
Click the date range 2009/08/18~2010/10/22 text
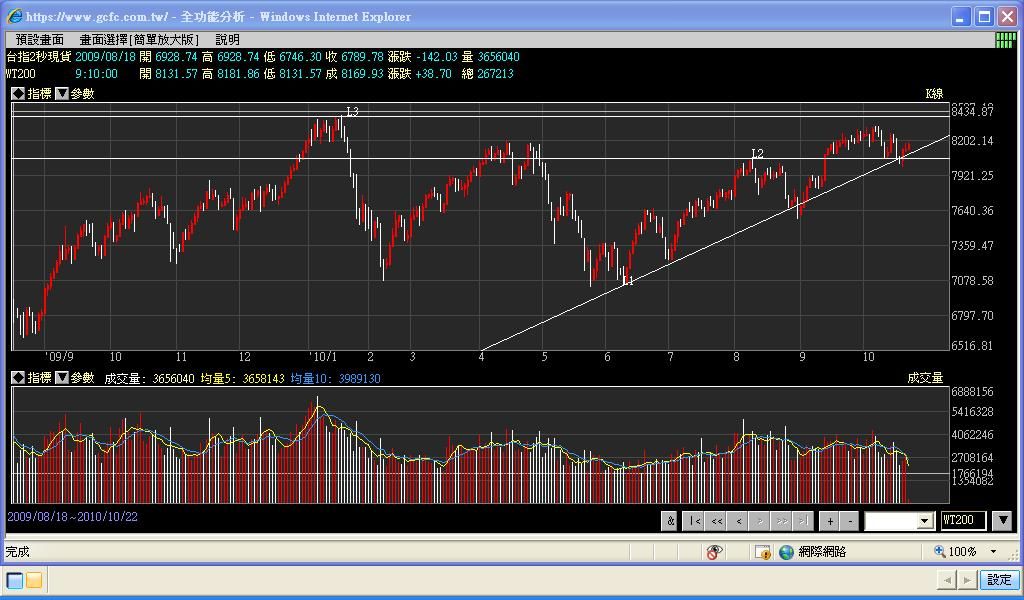coord(72,516)
